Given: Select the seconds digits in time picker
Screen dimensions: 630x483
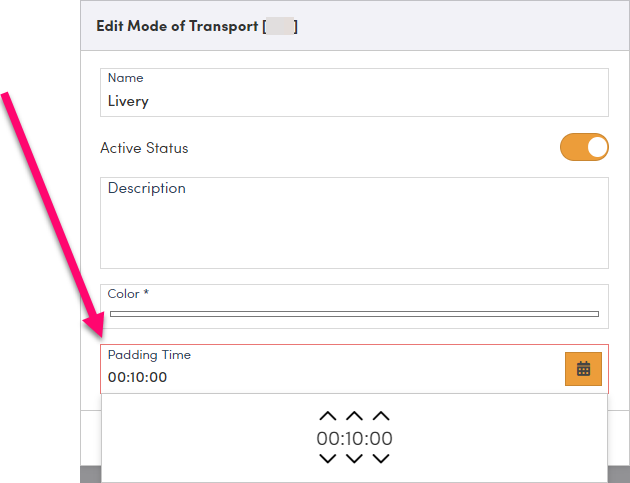Looking at the screenshot, I should (x=381, y=438).
